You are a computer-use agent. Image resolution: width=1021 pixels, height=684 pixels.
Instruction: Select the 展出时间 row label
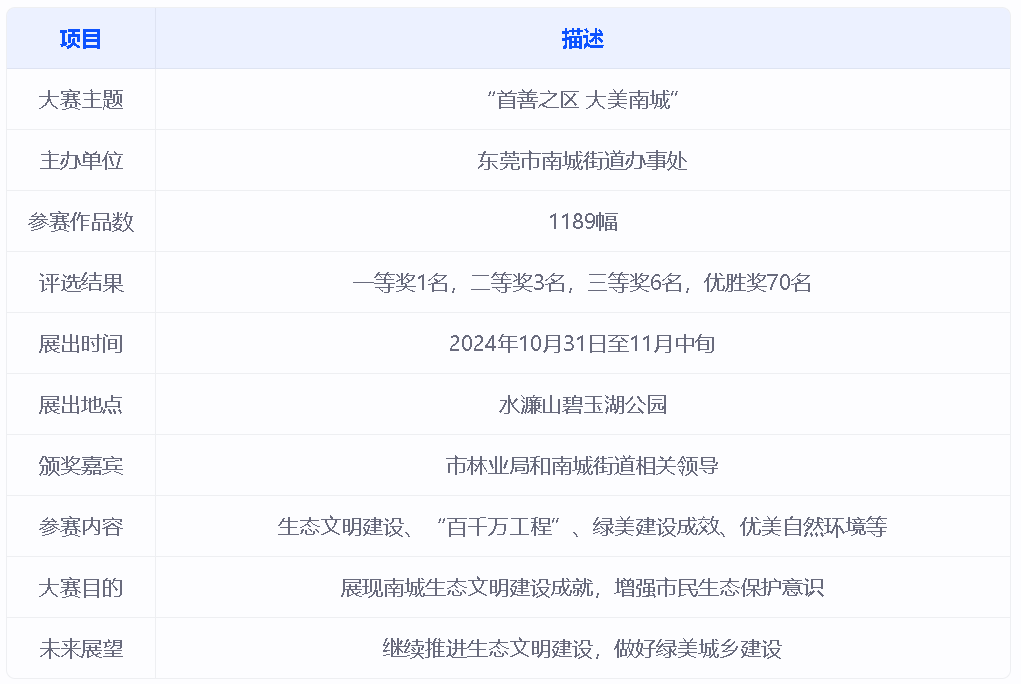click(81, 344)
